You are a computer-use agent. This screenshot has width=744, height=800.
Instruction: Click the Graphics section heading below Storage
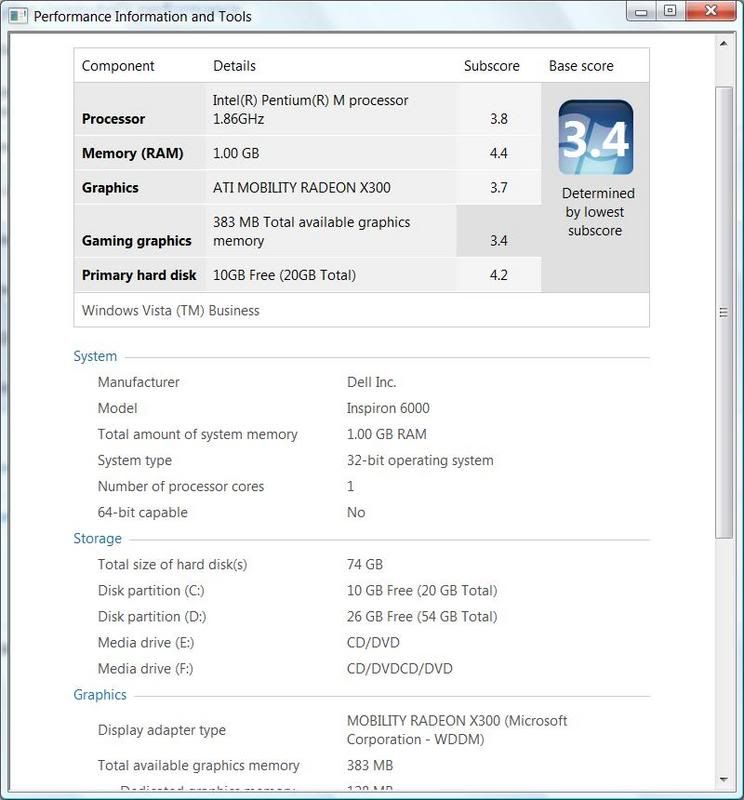(x=100, y=694)
